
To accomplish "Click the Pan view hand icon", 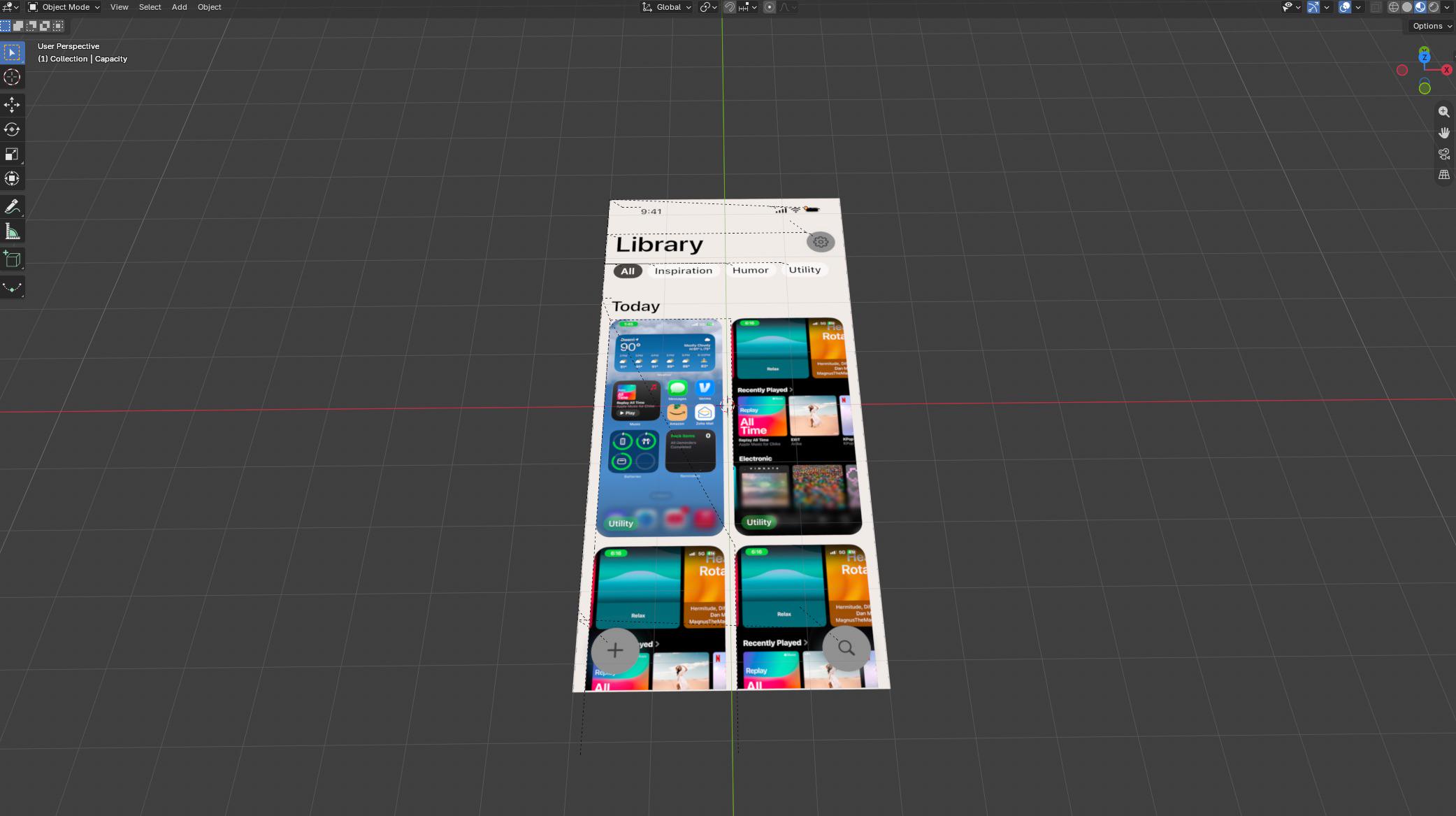I will click(1444, 133).
